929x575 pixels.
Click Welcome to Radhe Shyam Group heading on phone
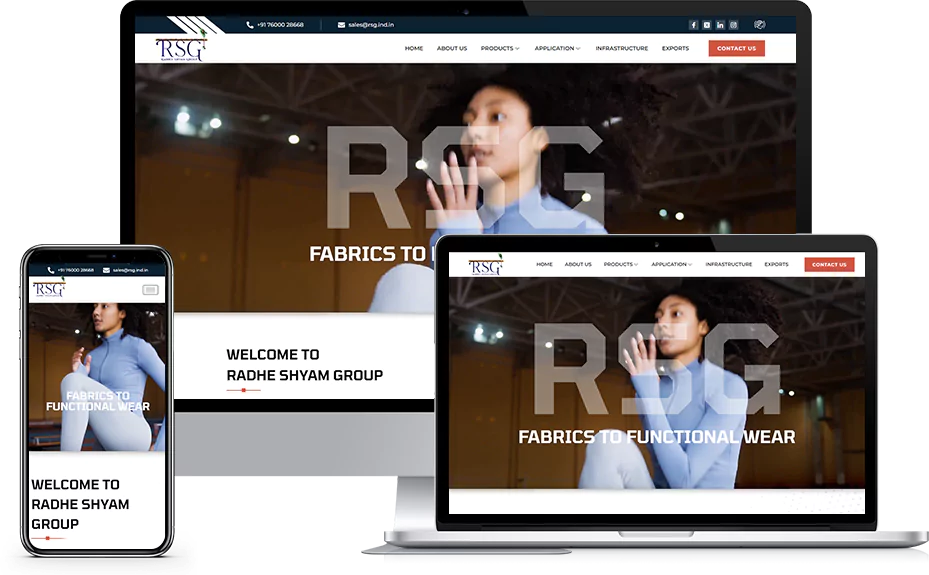pos(80,504)
